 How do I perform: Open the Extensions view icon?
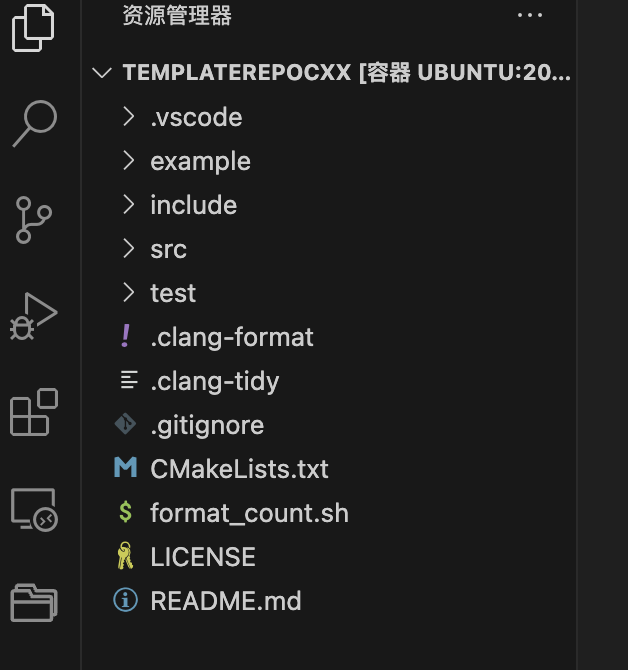pyautogui.click(x=34, y=412)
